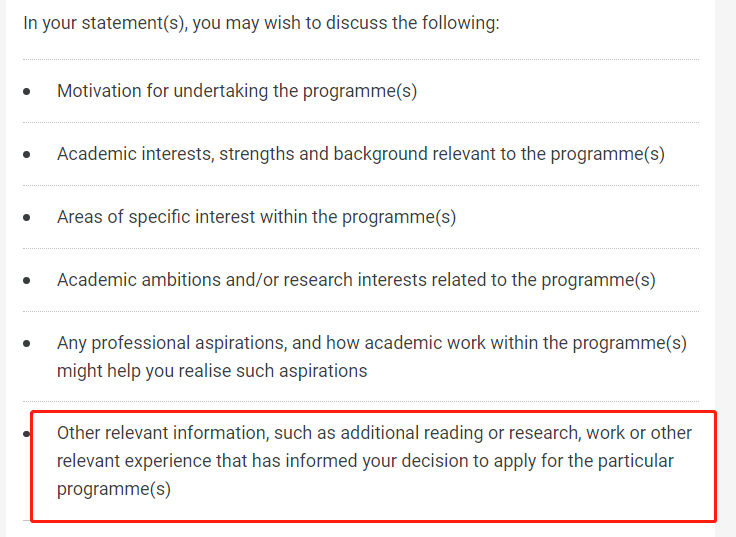Click the bullet dot before 'Areas of specific interest'

coord(28,218)
